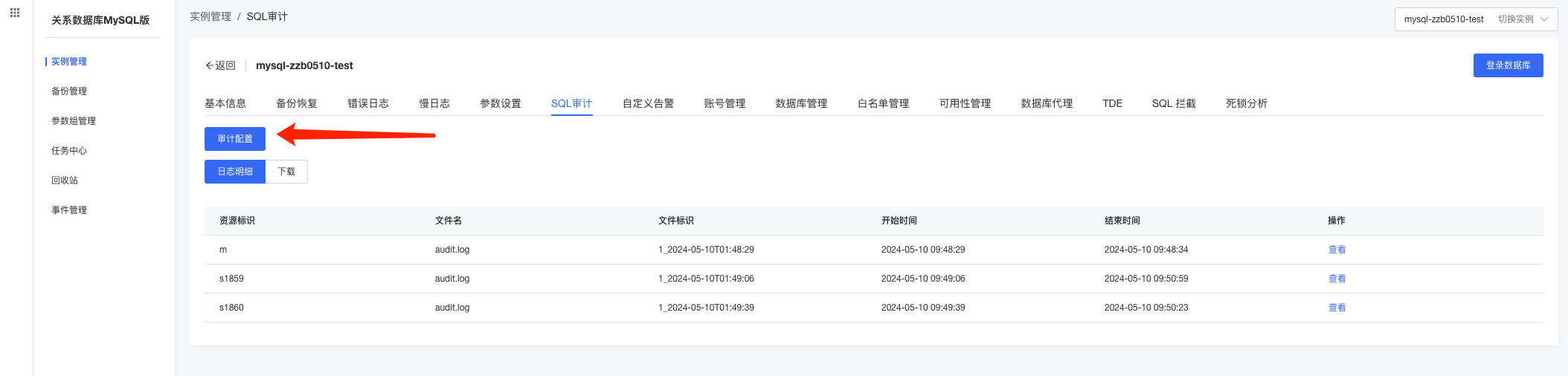
Task: Open the app grid menu icon
Action: 15,13
